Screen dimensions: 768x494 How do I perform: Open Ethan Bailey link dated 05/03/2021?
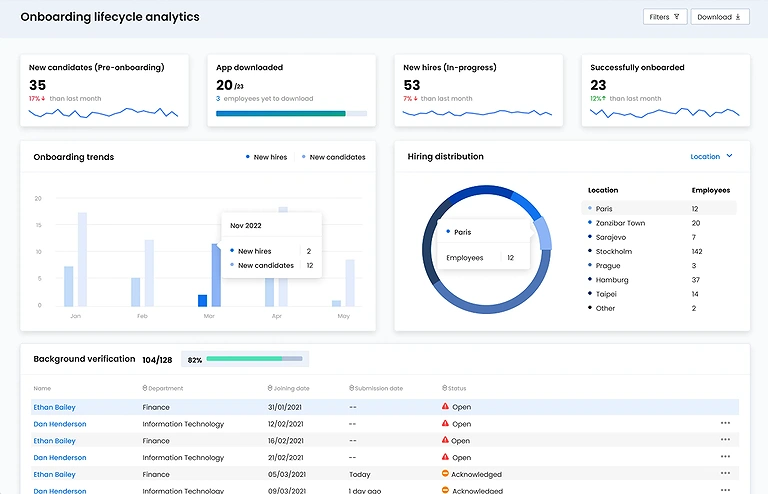[x=54, y=474]
